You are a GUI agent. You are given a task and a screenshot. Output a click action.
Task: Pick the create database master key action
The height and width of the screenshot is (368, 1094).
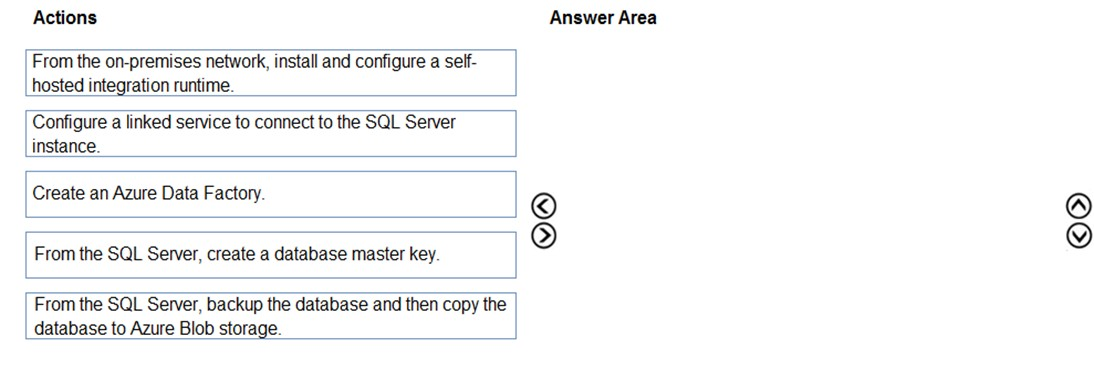pos(271,255)
